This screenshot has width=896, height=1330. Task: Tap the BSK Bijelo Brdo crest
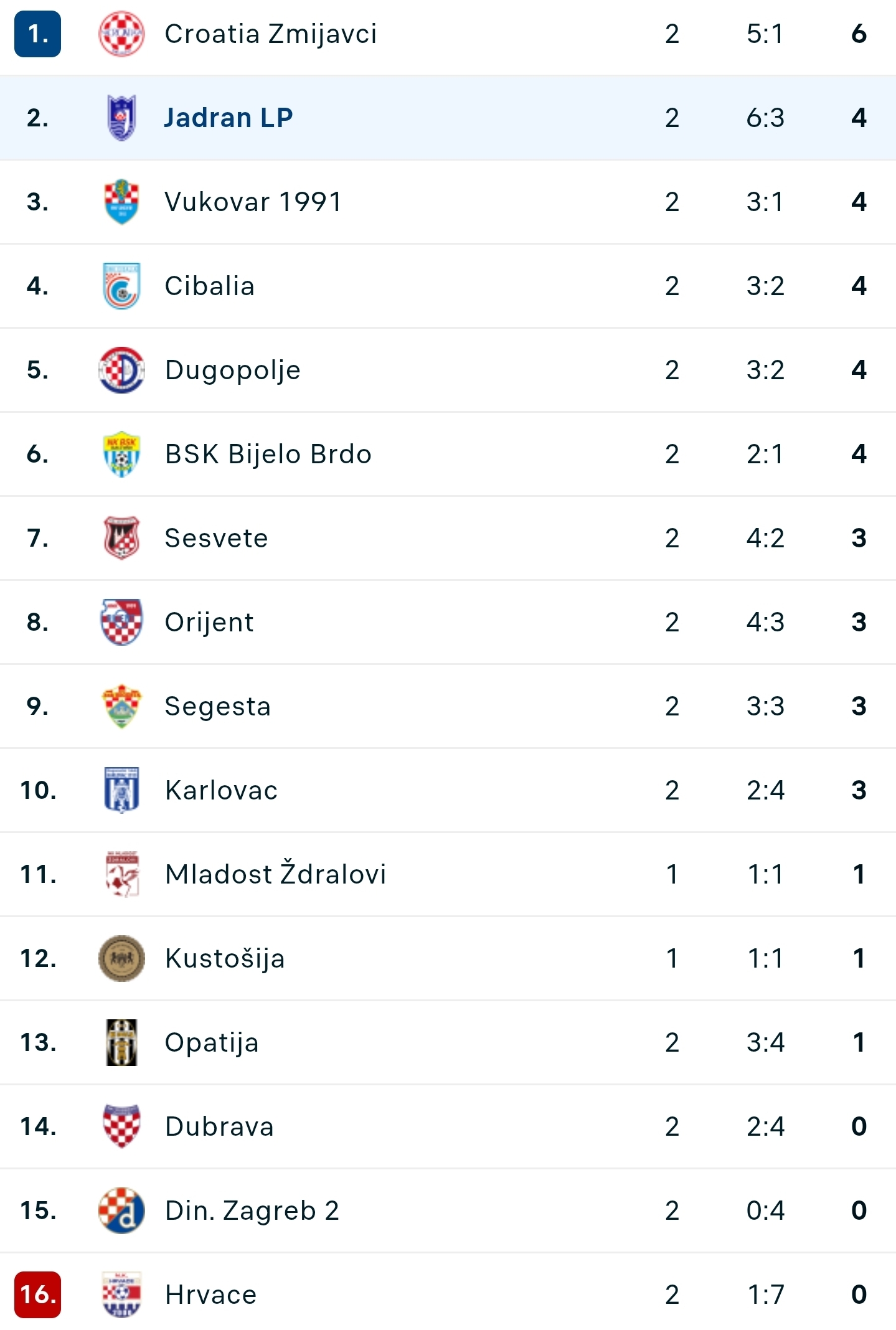click(121, 454)
